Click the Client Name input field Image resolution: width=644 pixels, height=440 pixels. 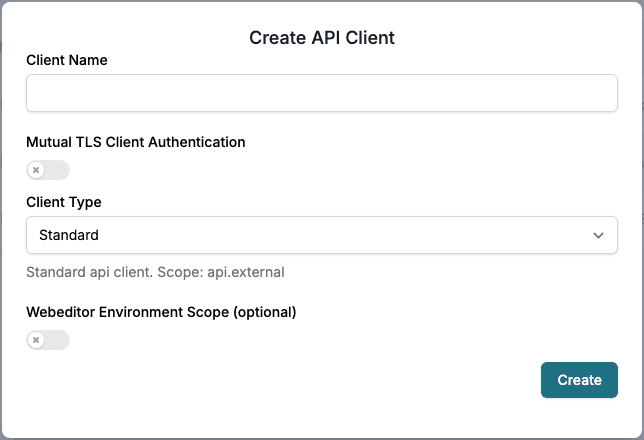tap(322, 93)
